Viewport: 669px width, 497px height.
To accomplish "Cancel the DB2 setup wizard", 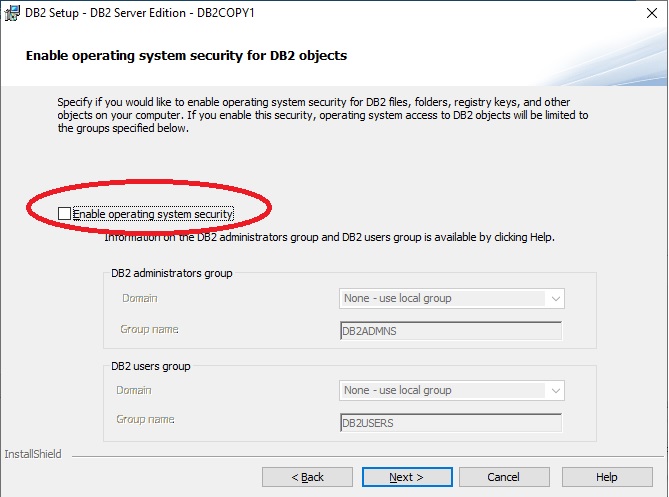I will tap(504, 477).
